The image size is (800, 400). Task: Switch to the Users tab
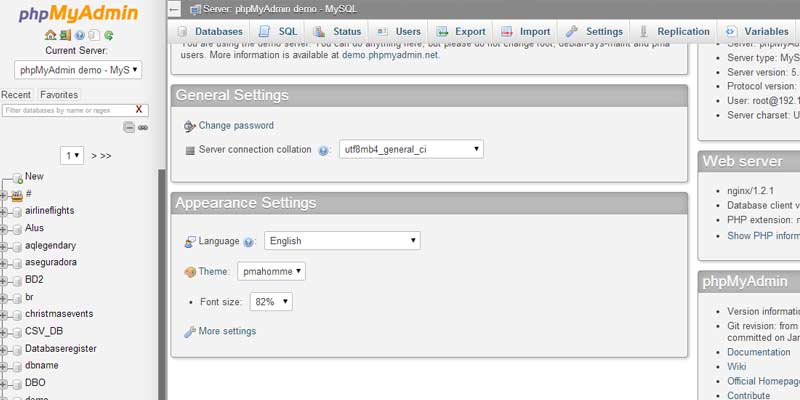[398, 32]
